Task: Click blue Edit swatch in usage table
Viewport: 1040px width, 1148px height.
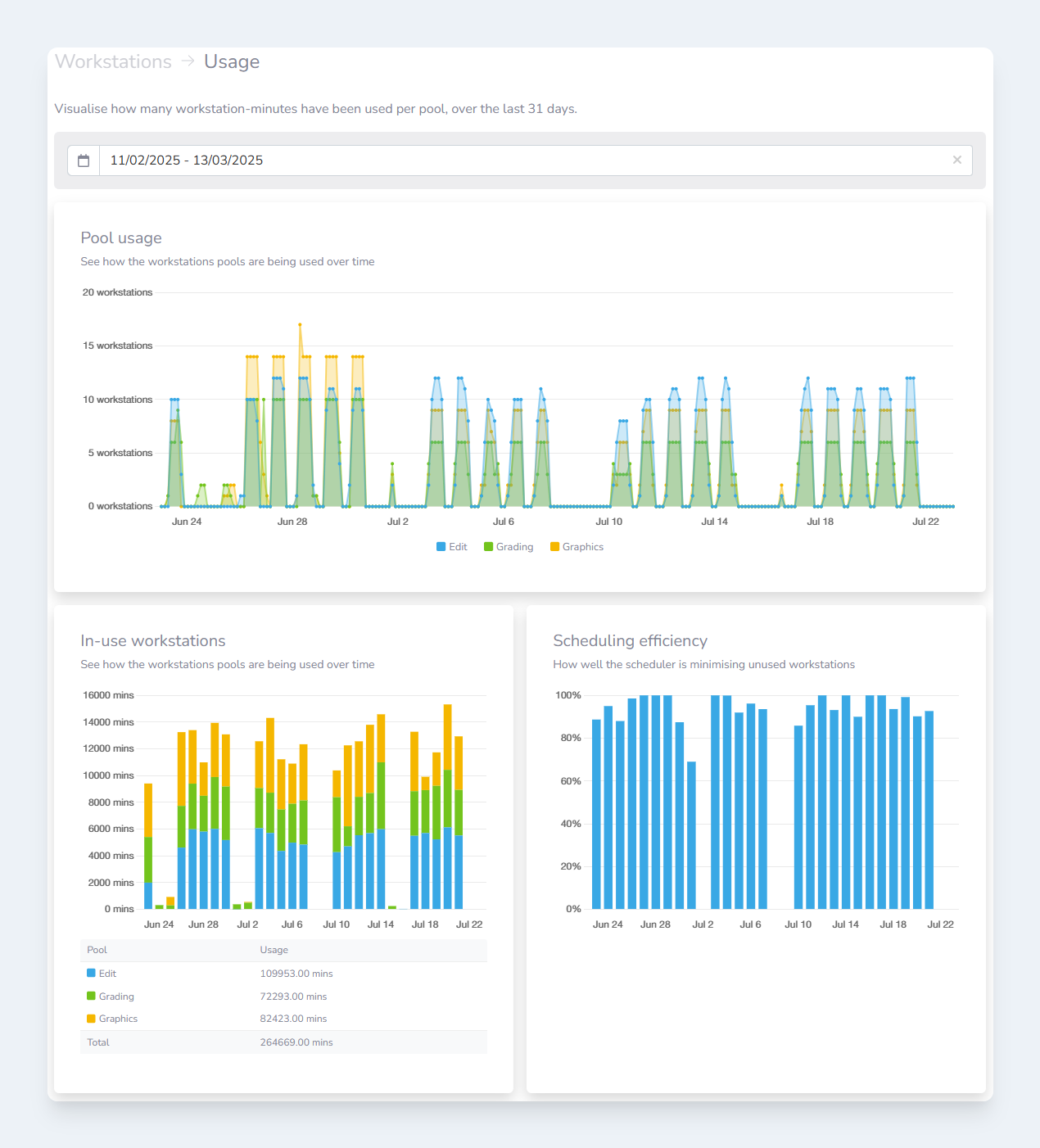Action: pyautogui.click(x=91, y=974)
